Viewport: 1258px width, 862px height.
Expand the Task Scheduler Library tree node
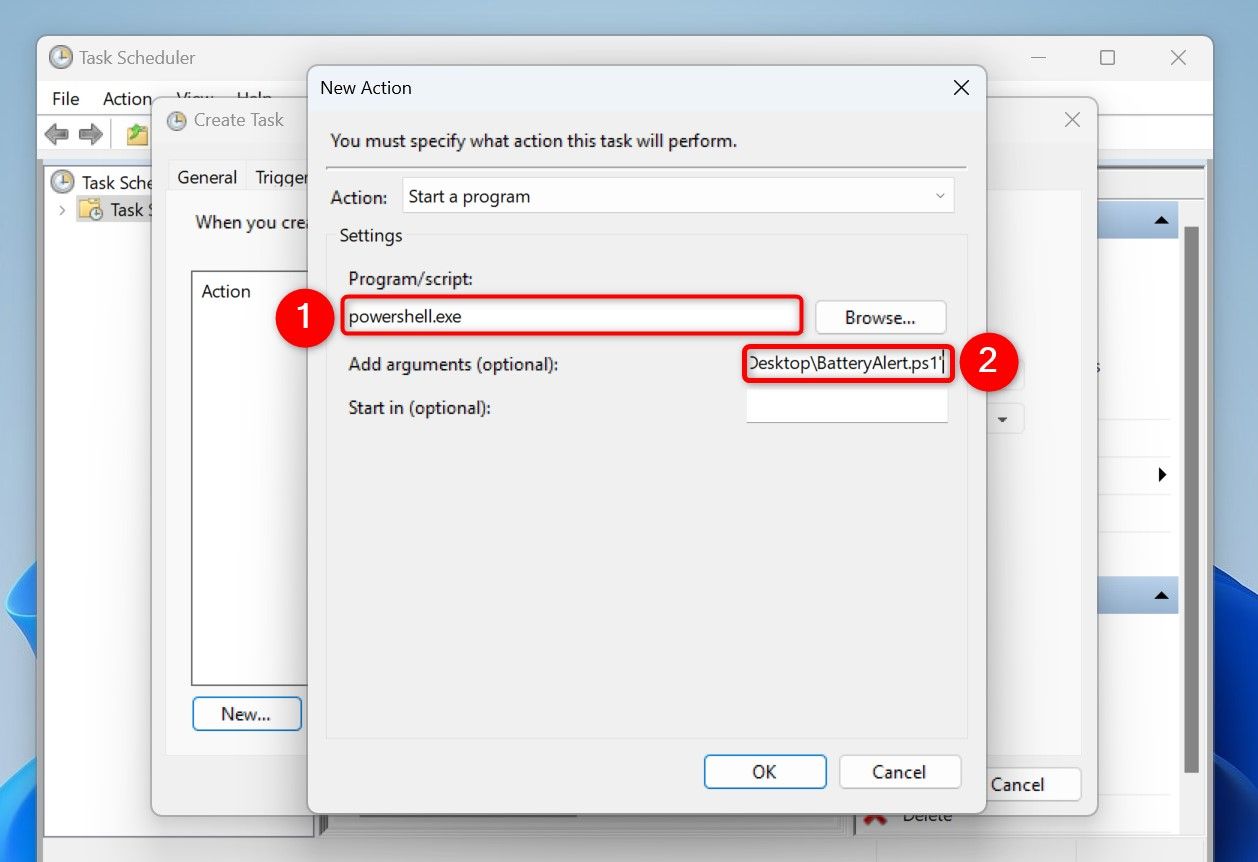pyautogui.click(x=62, y=210)
